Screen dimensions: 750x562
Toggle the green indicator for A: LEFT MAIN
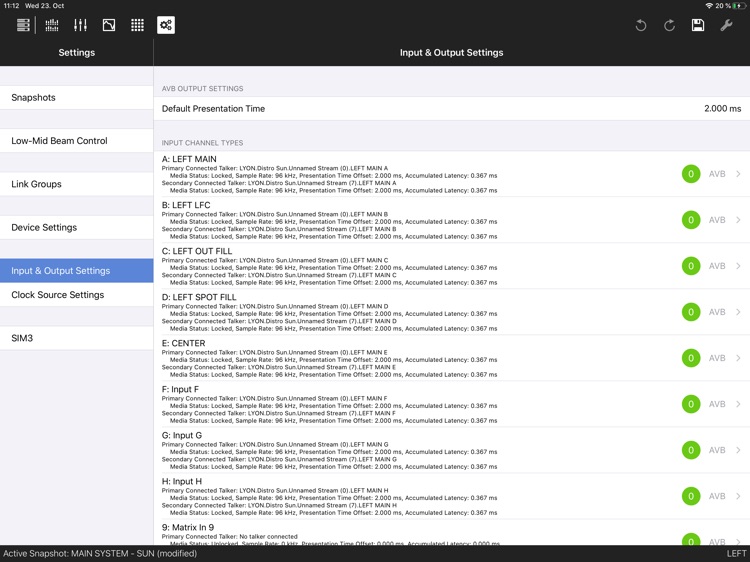tap(690, 174)
